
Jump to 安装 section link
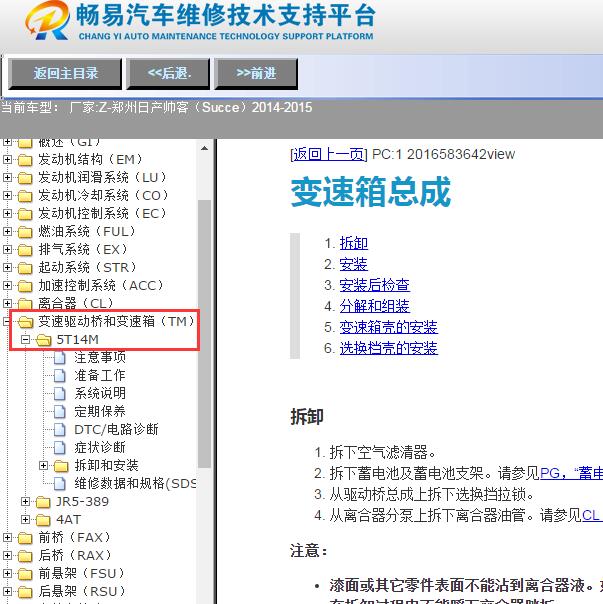pos(354,264)
